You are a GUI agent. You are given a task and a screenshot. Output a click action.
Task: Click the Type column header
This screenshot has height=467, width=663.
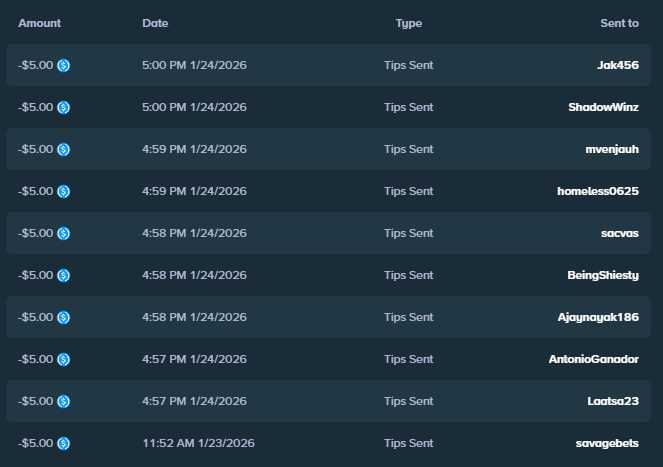409,24
